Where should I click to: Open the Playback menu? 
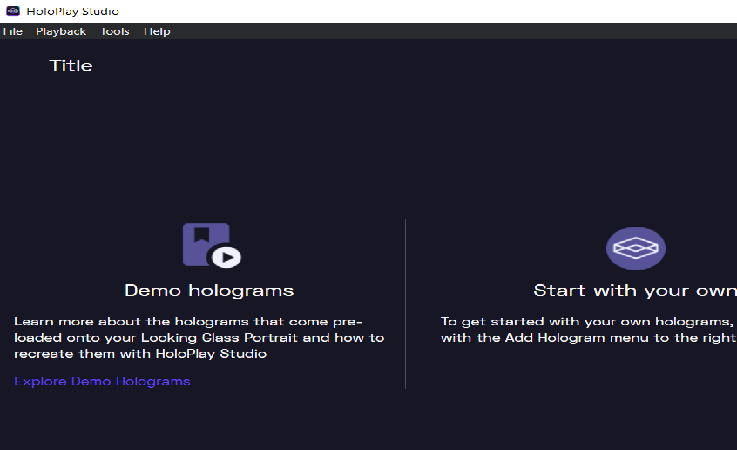coord(61,32)
